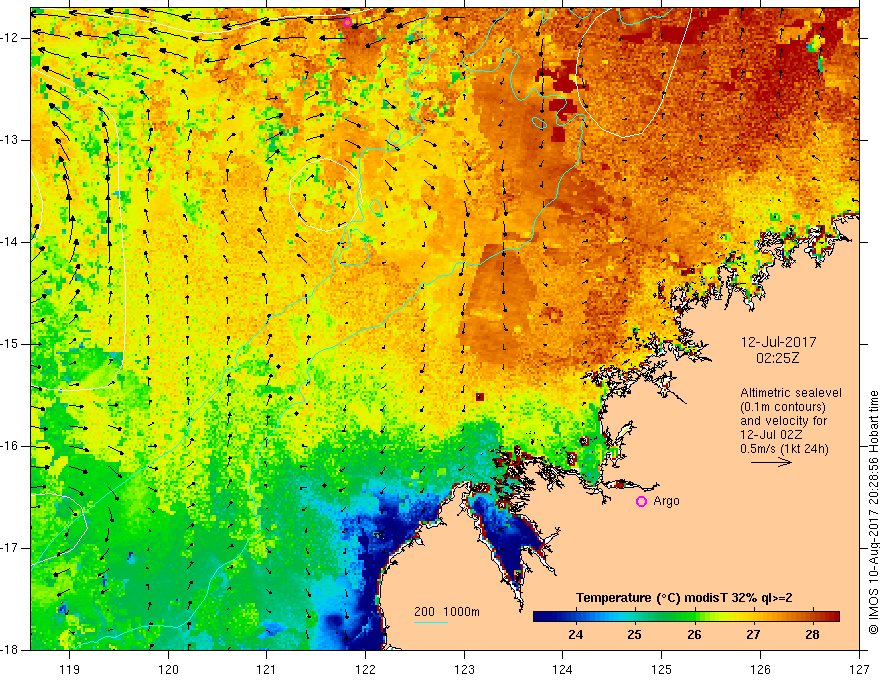Click the latitude axis label -12
The width and height of the screenshot is (880, 680).
[11, 38]
